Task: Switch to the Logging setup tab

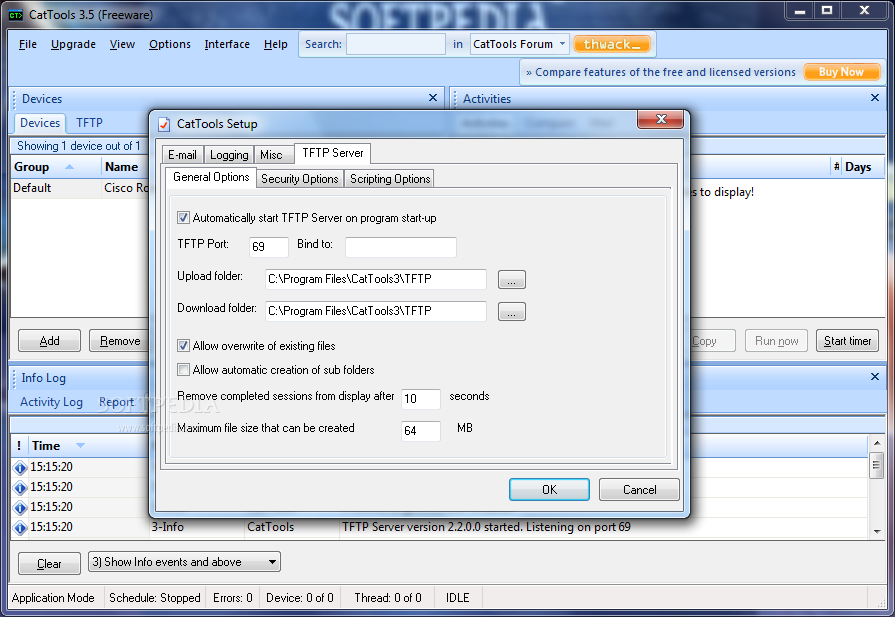Action: coord(229,155)
